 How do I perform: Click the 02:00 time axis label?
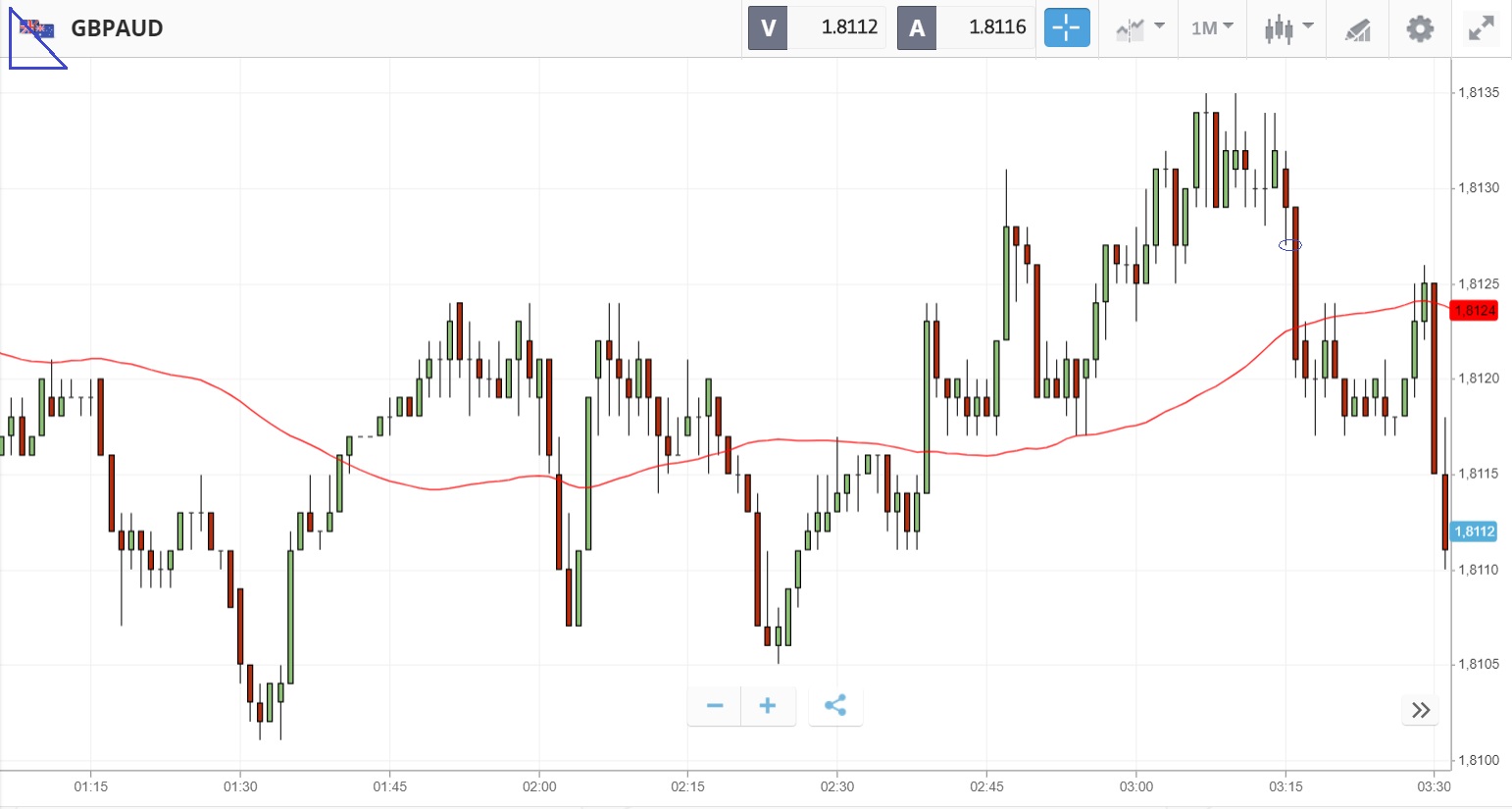point(539,786)
